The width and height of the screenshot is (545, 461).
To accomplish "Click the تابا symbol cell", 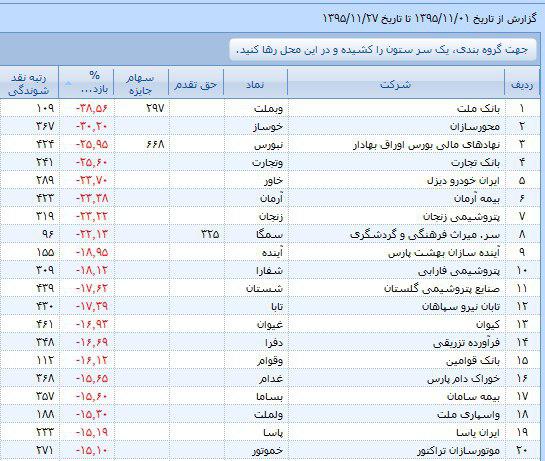I will (257, 306).
